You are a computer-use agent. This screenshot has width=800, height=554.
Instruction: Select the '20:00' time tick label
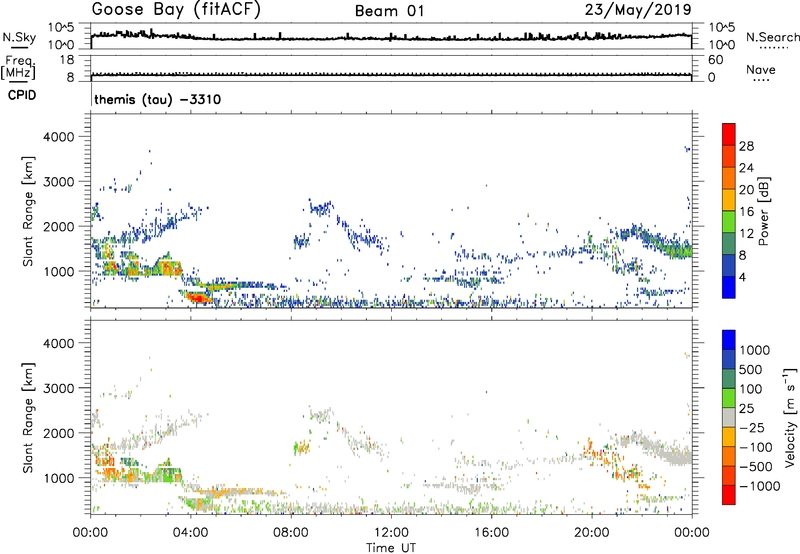pyautogui.click(x=591, y=533)
